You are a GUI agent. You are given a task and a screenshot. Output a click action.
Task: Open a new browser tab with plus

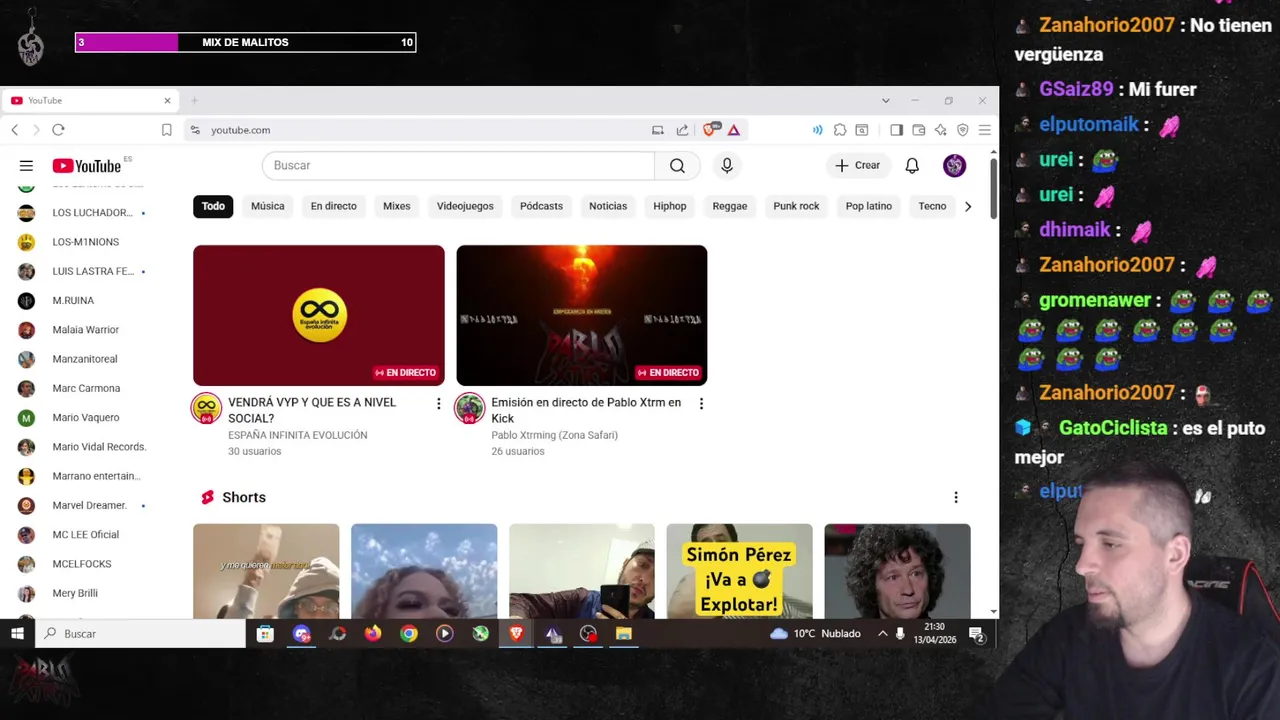coord(194,101)
